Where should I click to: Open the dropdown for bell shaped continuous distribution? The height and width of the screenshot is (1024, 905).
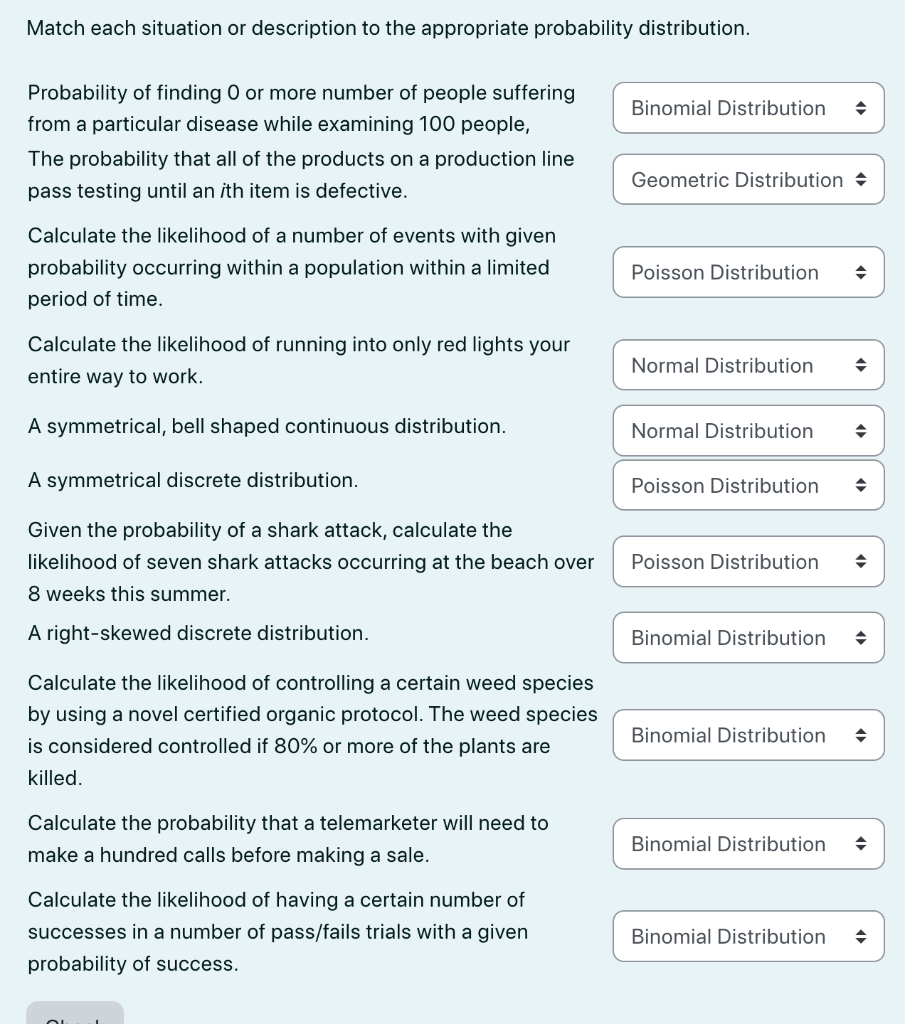[x=748, y=430]
